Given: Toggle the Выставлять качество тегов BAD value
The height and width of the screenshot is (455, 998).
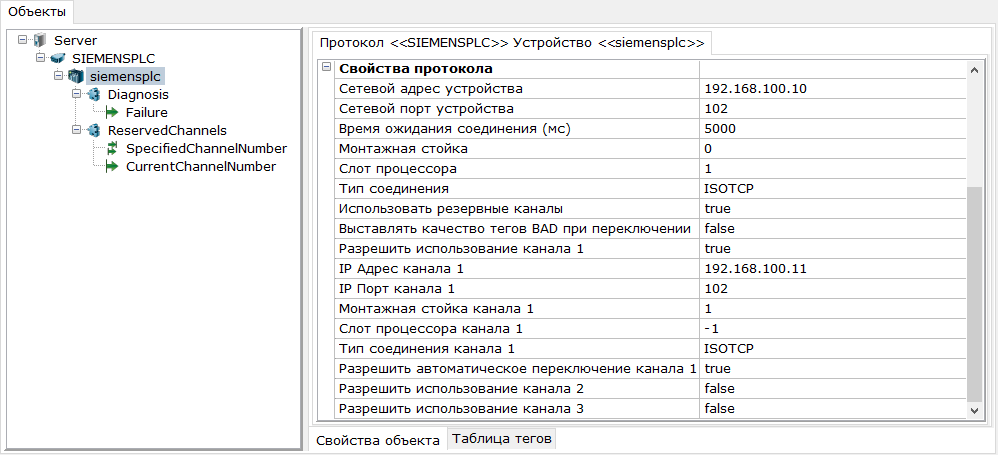Looking at the screenshot, I should click(832, 228).
